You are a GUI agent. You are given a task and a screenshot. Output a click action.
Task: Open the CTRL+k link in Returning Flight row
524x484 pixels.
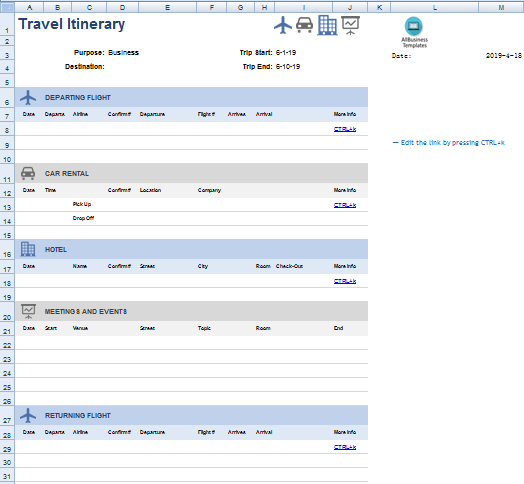pyautogui.click(x=345, y=447)
